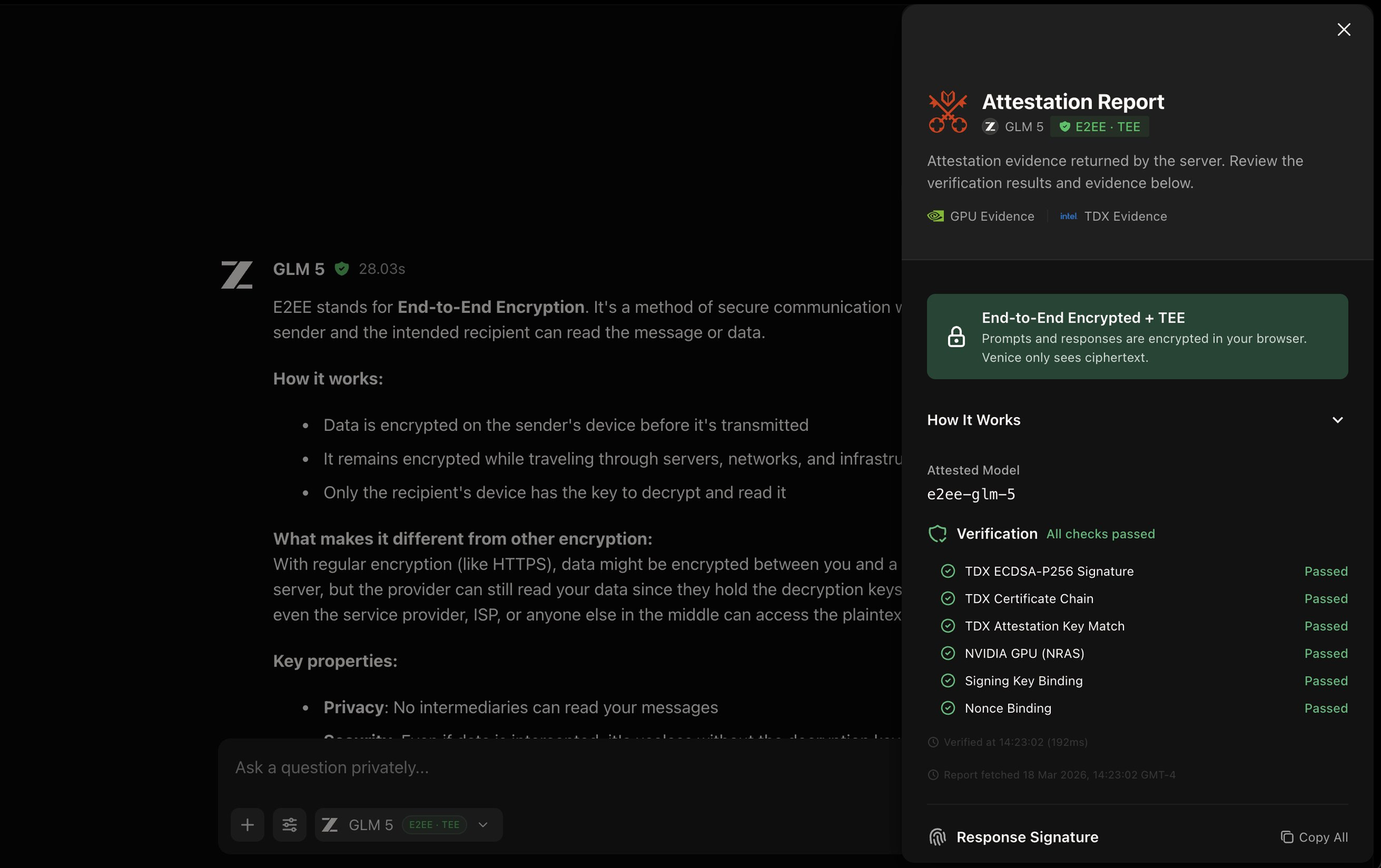The image size is (1381, 868).
Task: Switch to TDX Evidence tab
Action: point(1125,216)
